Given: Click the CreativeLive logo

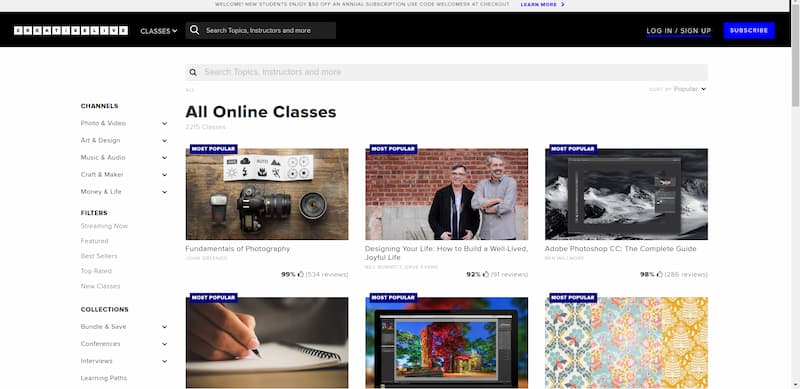Looking at the screenshot, I should click(x=71, y=31).
